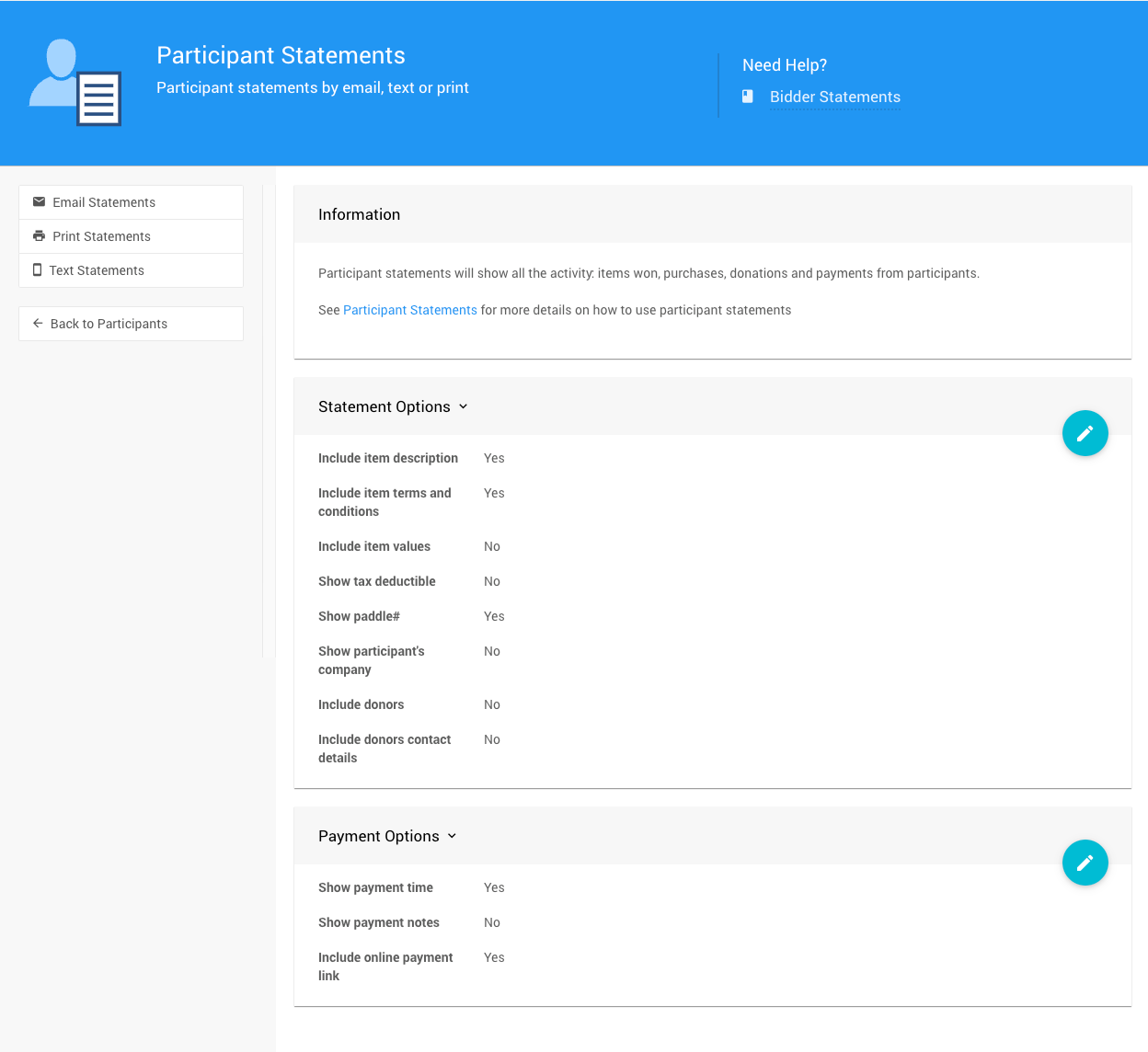This screenshot has width=1148, height=1052.
Task: Click the book icon beside Bidder Statements
Action: click(x=748, y=97)
